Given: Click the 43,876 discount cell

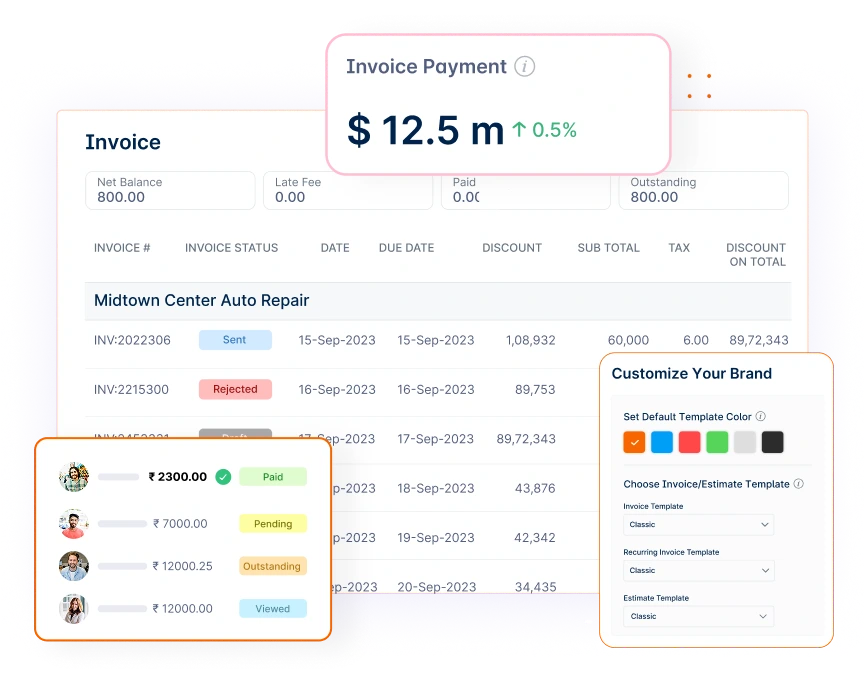Looking at the screenshot, I should pos(535,488).
